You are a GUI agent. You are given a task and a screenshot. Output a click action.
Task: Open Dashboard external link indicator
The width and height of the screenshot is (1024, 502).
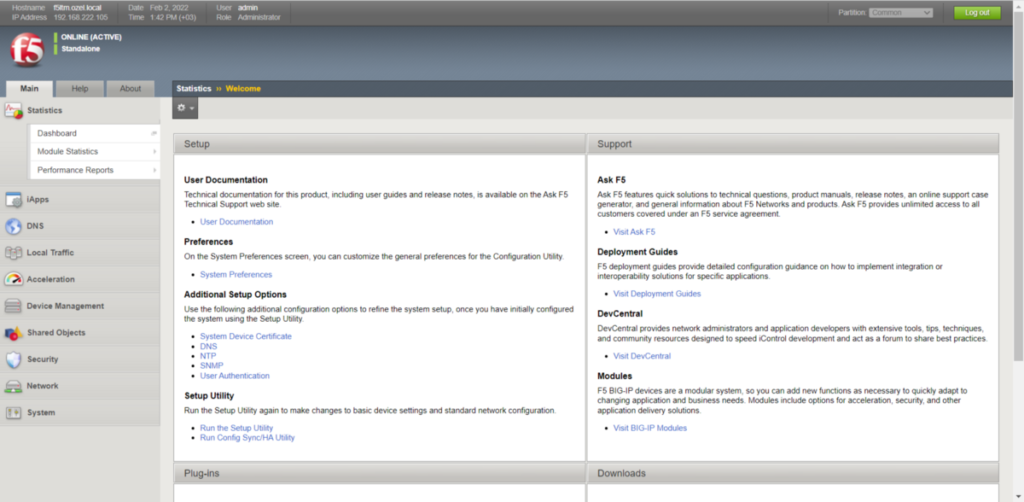(154, 133)
